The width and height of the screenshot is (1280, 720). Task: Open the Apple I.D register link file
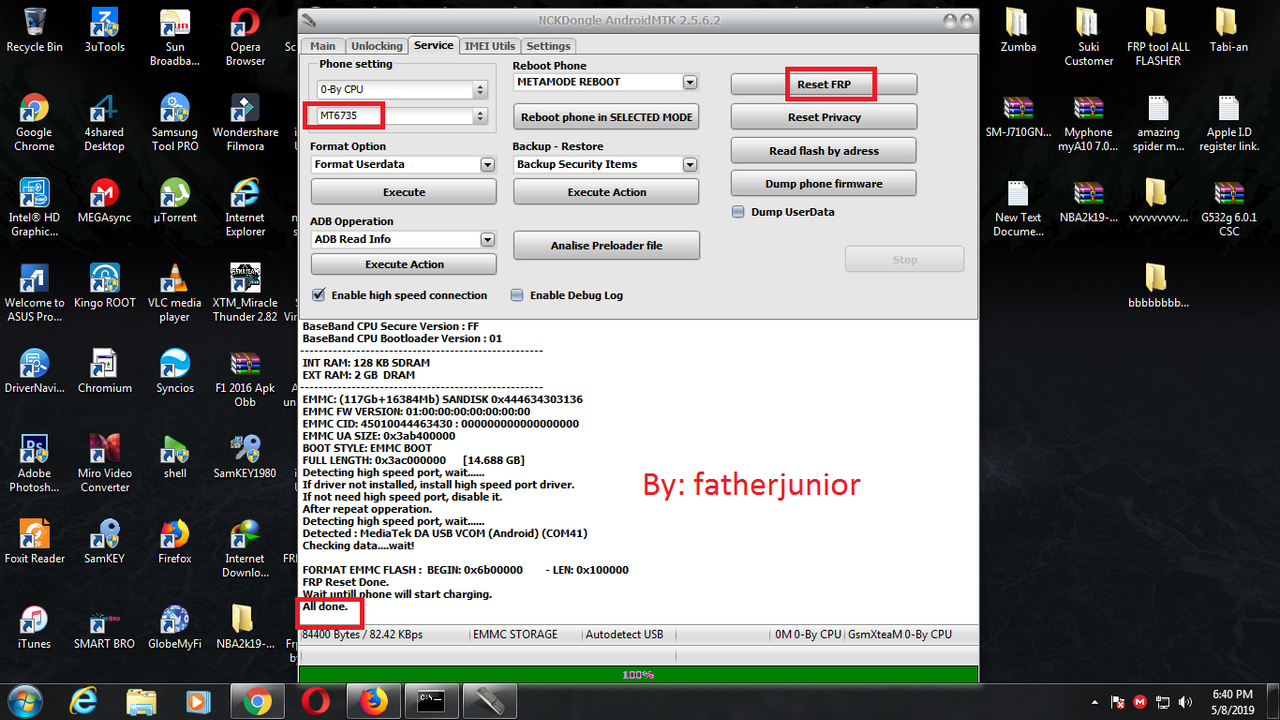coord(1229,122)
